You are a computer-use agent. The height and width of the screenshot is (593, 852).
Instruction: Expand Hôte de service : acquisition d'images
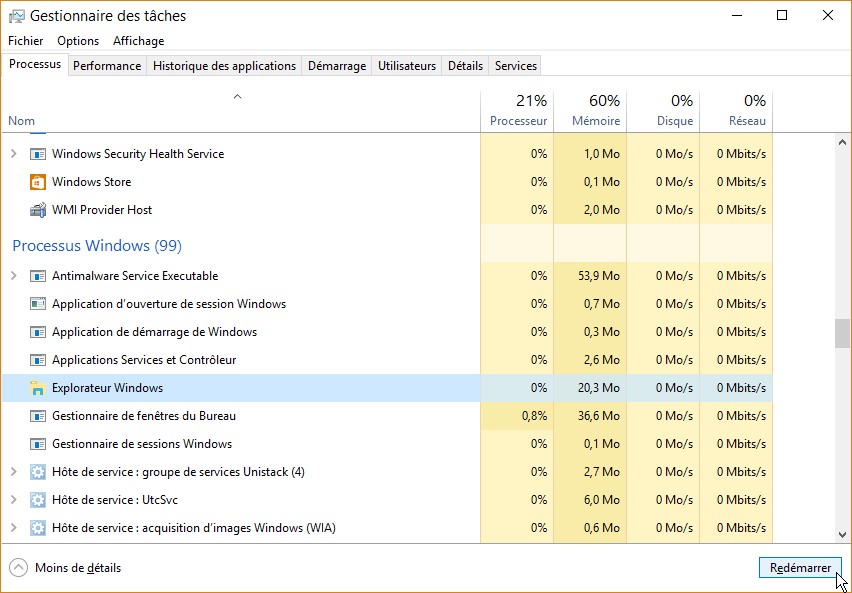14,528
